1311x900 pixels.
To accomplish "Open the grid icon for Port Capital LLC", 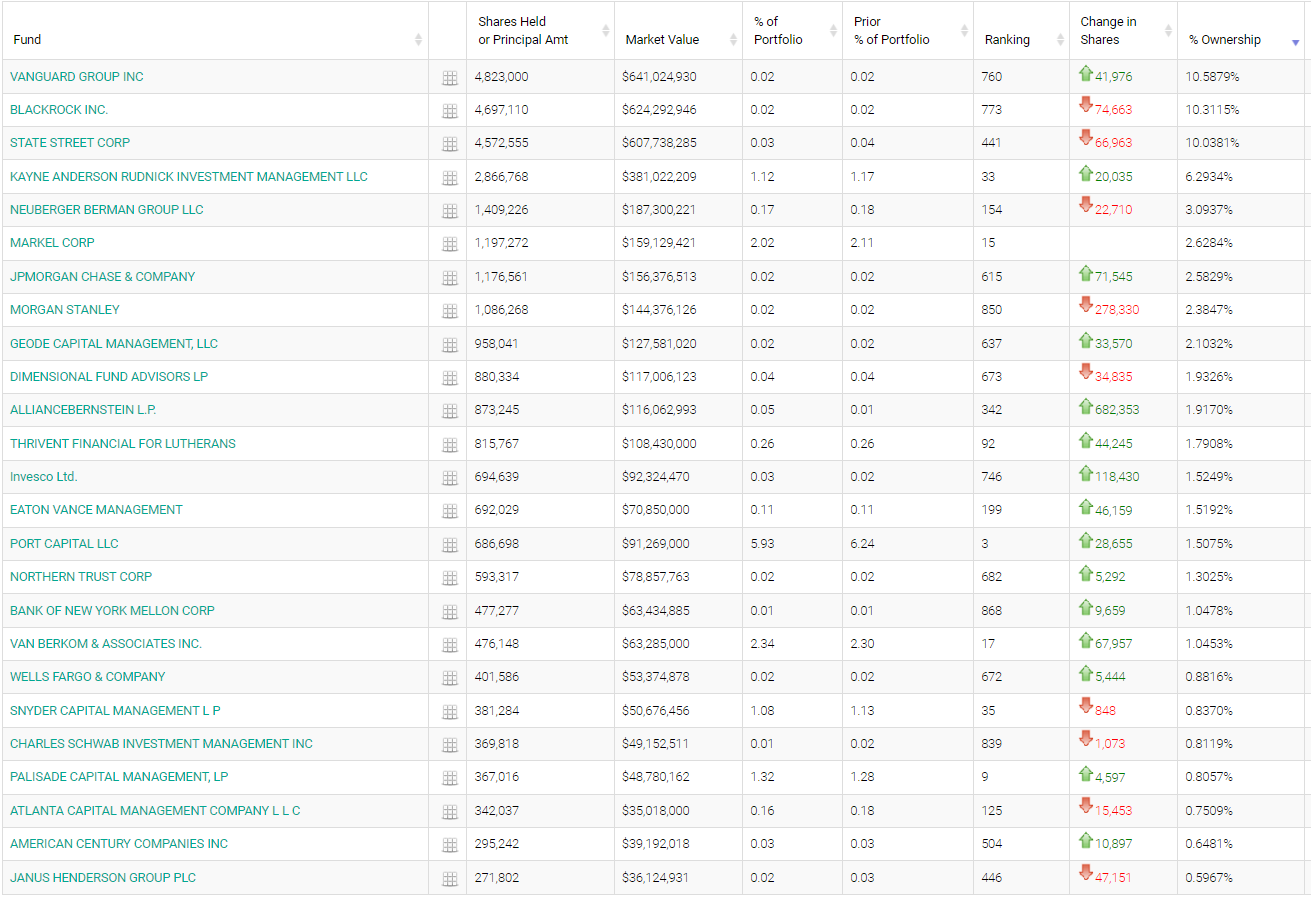I will click(450, 545).
